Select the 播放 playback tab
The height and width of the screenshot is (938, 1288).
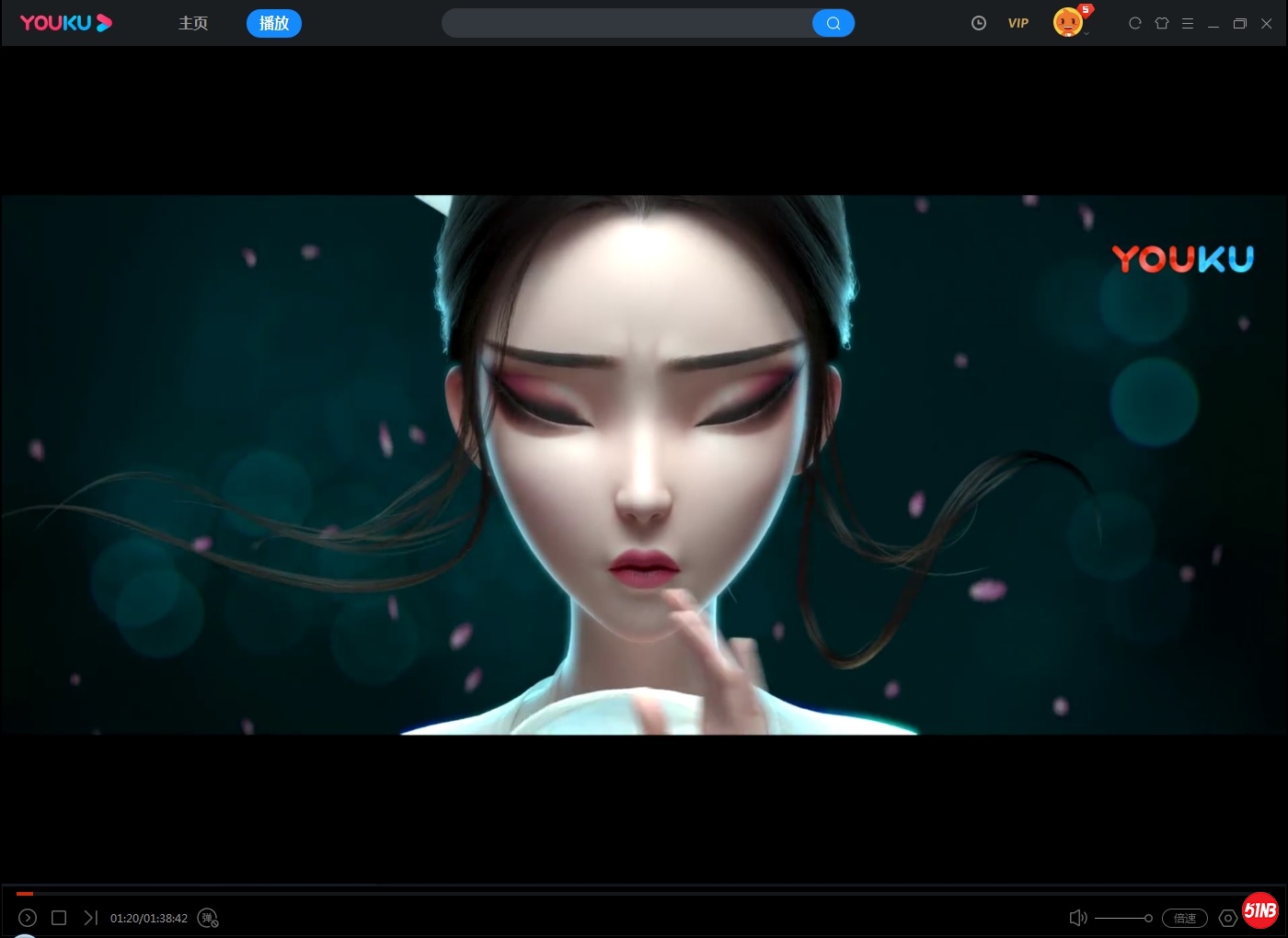tap(274, 23)
